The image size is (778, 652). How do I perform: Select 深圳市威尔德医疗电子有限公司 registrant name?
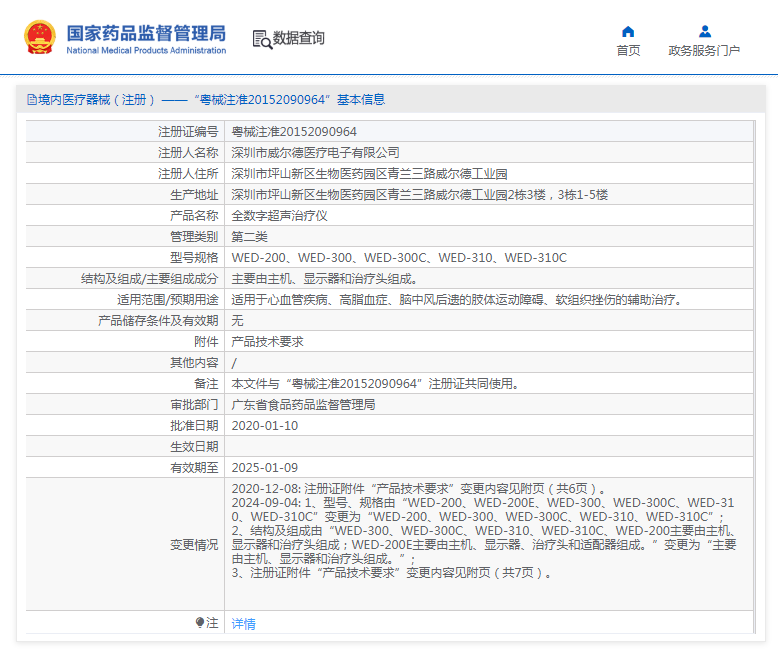click(316, 153)
